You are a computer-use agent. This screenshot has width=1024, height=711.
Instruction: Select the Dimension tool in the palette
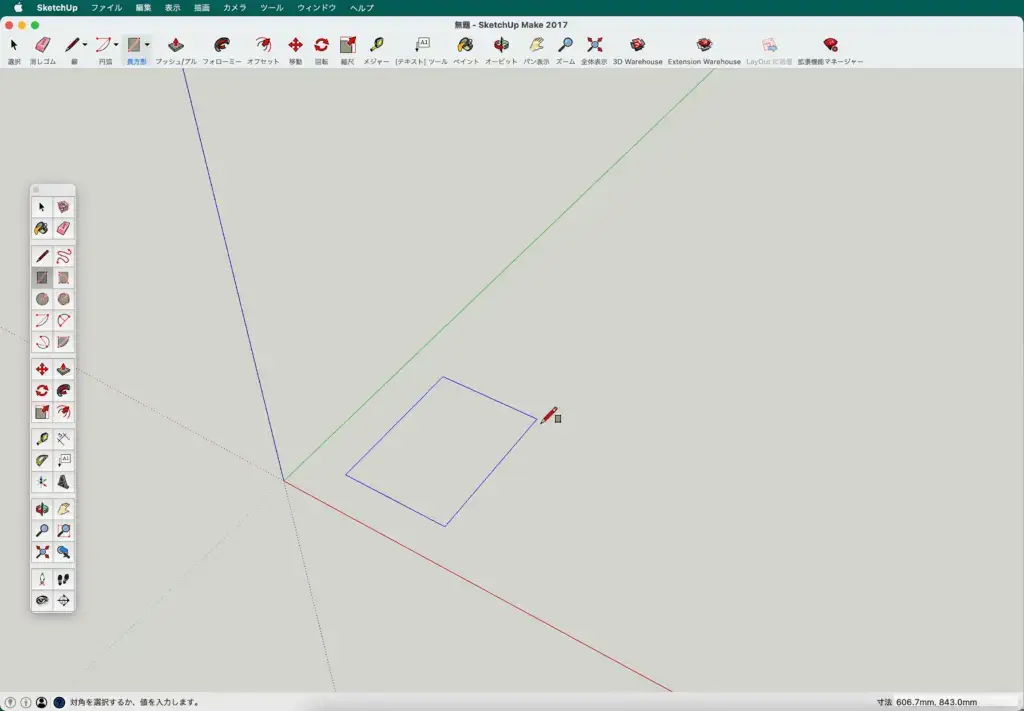[x=63, y=439]
